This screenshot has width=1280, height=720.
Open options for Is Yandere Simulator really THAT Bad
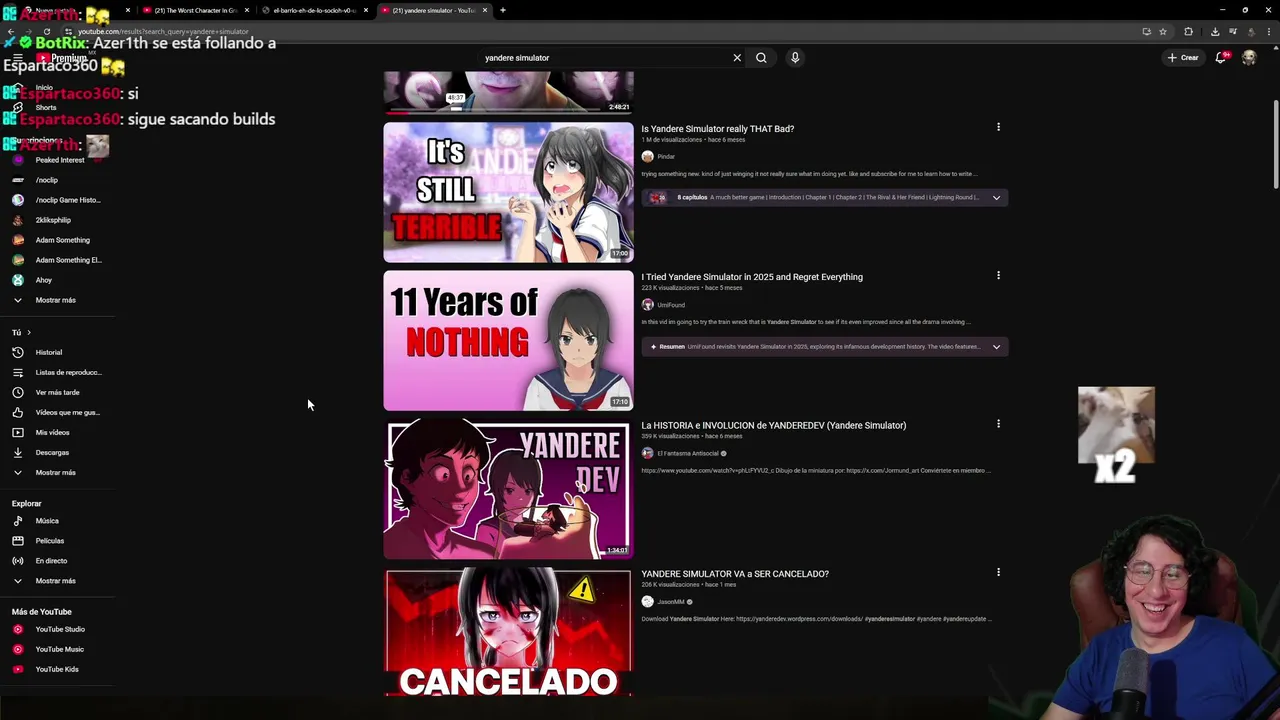(x=998, y=127)
